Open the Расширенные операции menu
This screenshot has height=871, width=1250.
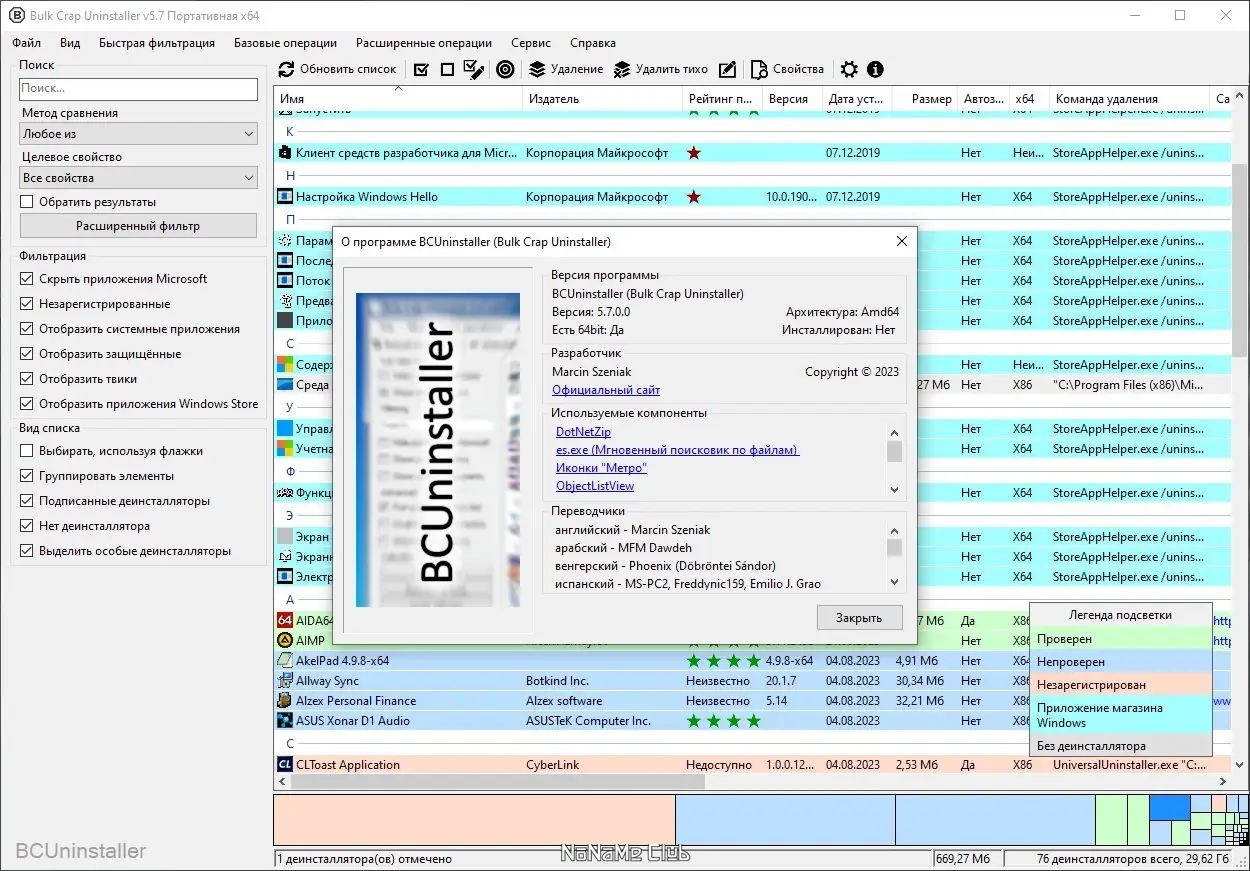point(424,43)
